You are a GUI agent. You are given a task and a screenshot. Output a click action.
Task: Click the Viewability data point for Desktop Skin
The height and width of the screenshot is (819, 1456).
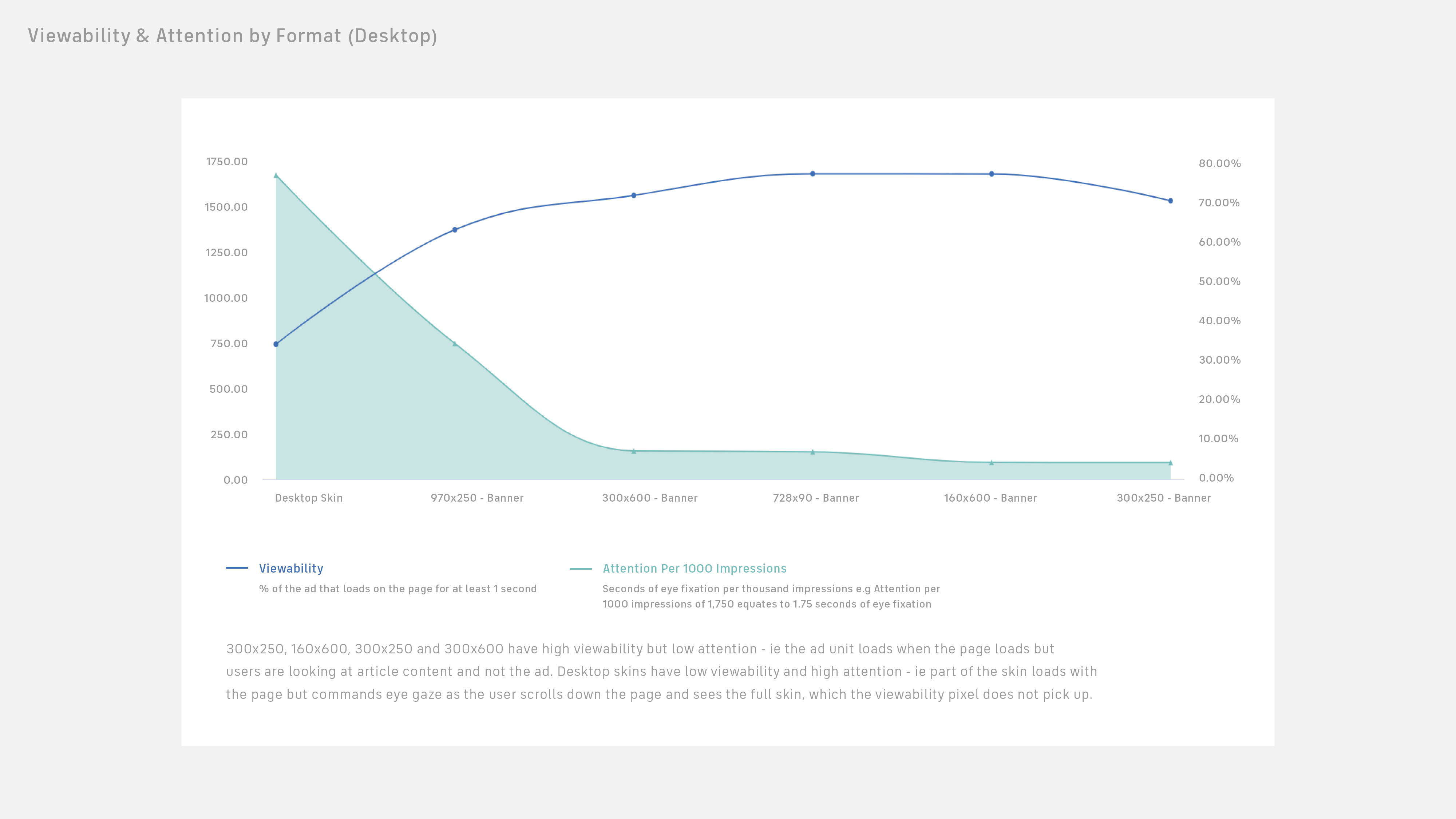[x=276, y=344]
